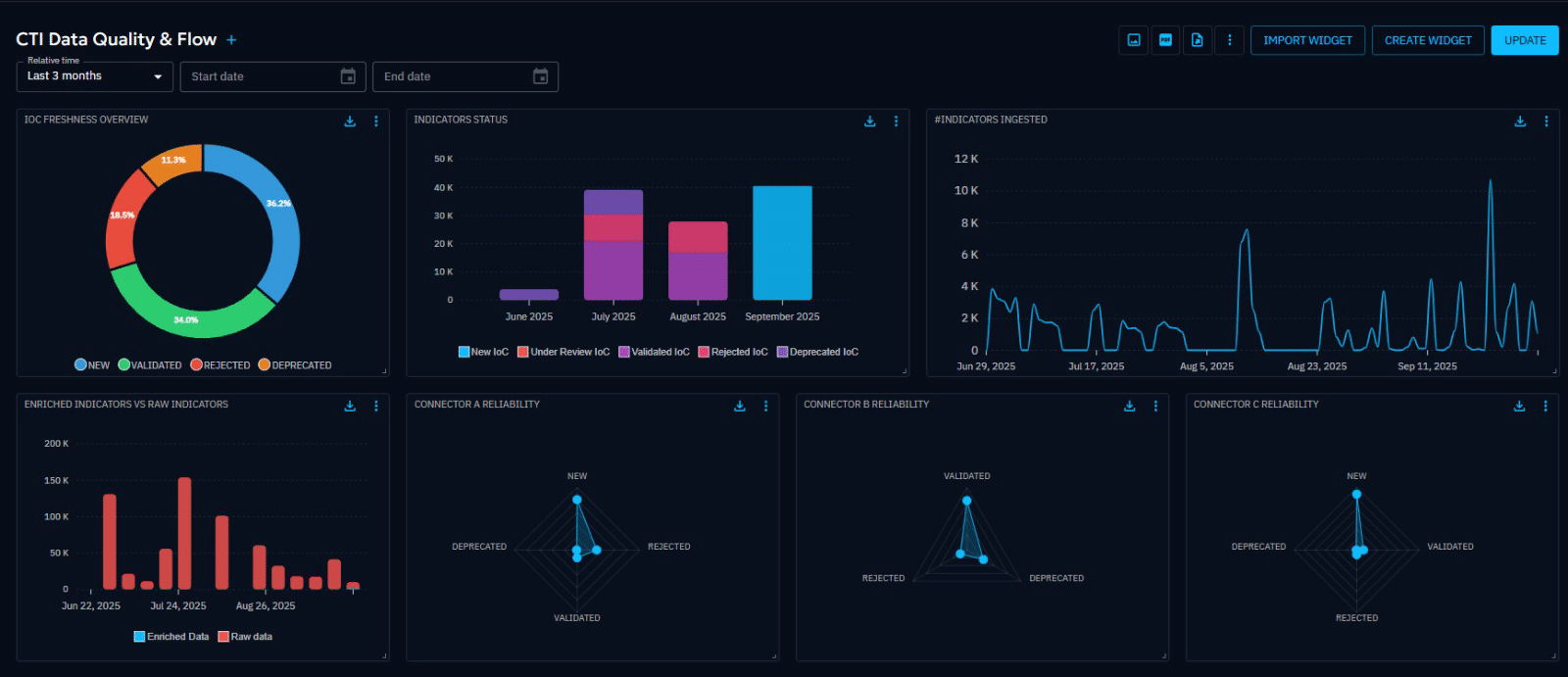Click the Create Widget button
This screenshot has height=677, width=1568.
tap(1428, 40)
